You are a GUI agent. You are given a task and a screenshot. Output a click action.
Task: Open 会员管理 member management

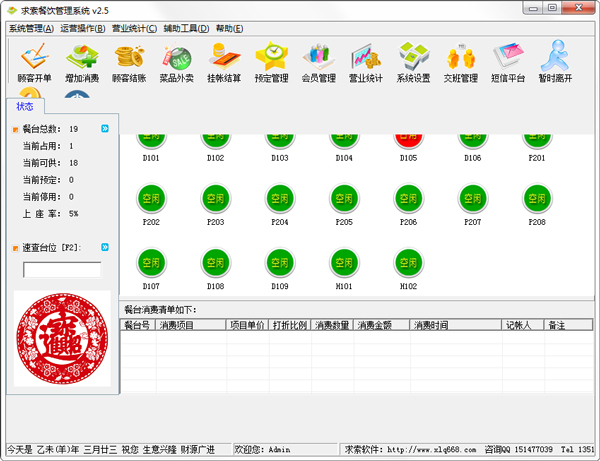[x=319, y=60]
